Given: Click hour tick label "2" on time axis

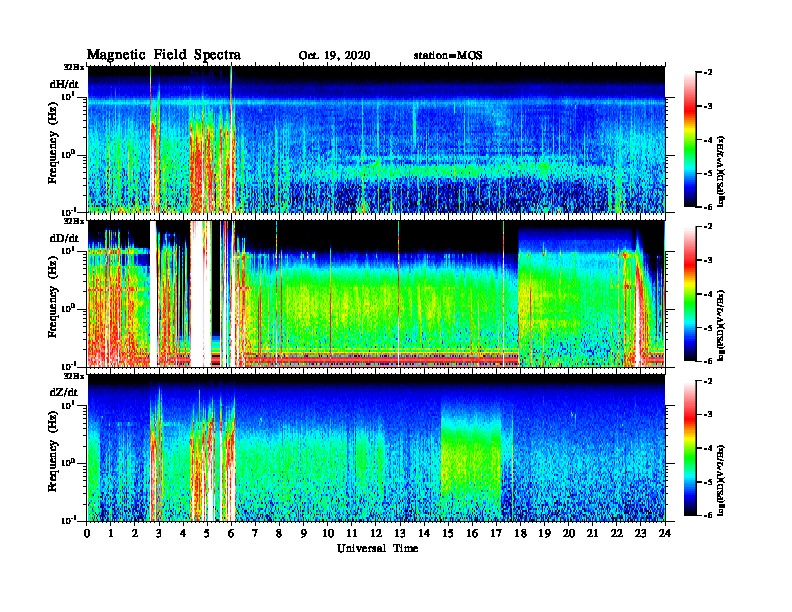Looking at the screenshot, I should (135, 533).
